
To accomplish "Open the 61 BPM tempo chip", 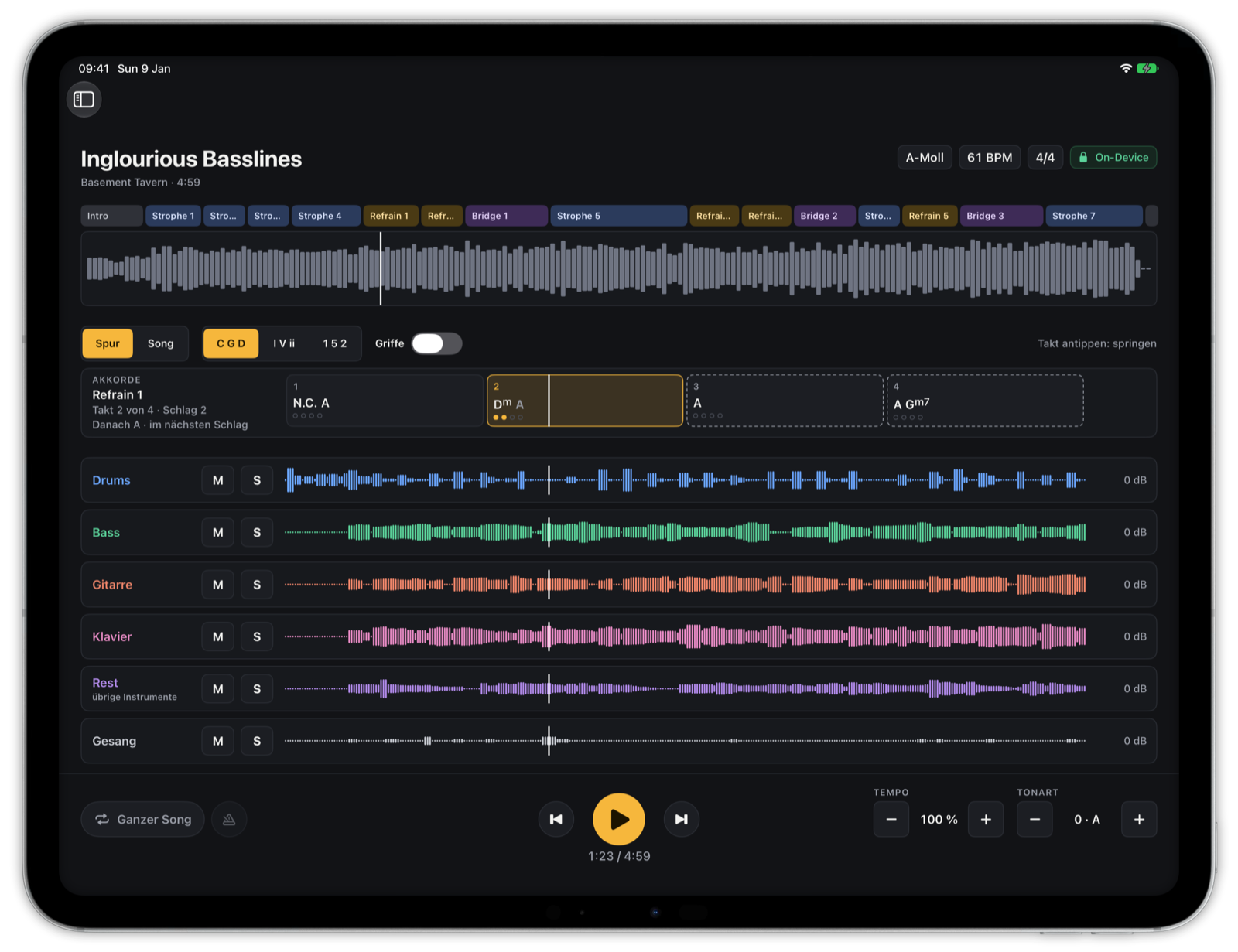I will pyautogui.click(x=990, y=157).
